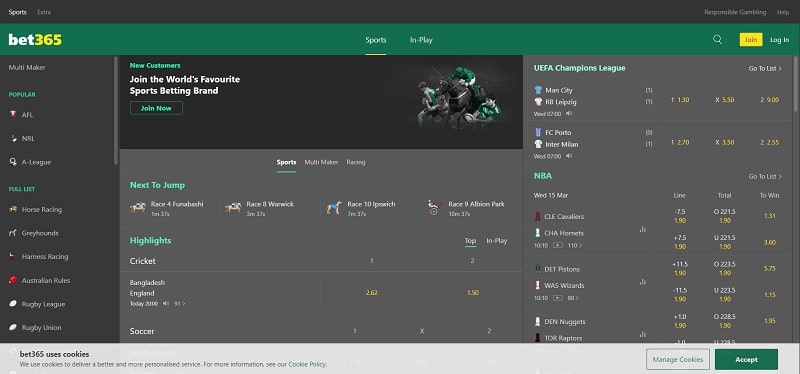Select CHA Hornets To Win 3.60
This screenshot has height=374, width=800.
(x=770, y=242)
